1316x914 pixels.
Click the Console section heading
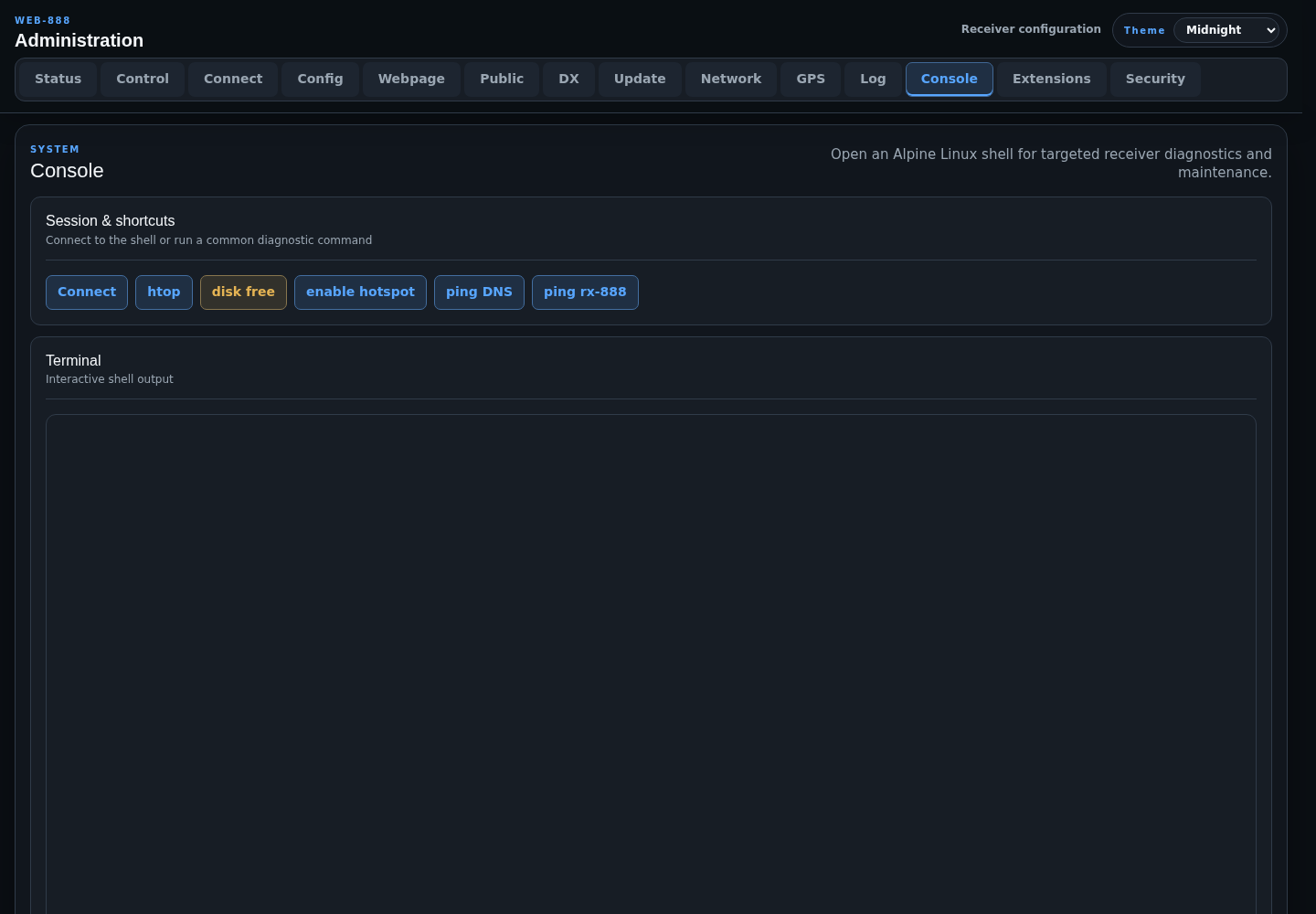(67, 171)
